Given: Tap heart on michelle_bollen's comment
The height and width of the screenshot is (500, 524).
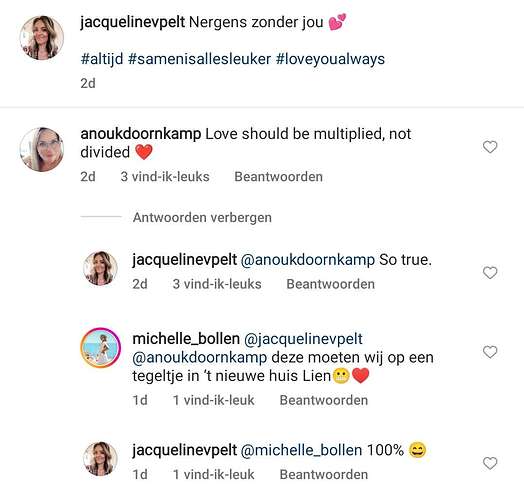Looking at the screenshot, I should coord(490,352).
